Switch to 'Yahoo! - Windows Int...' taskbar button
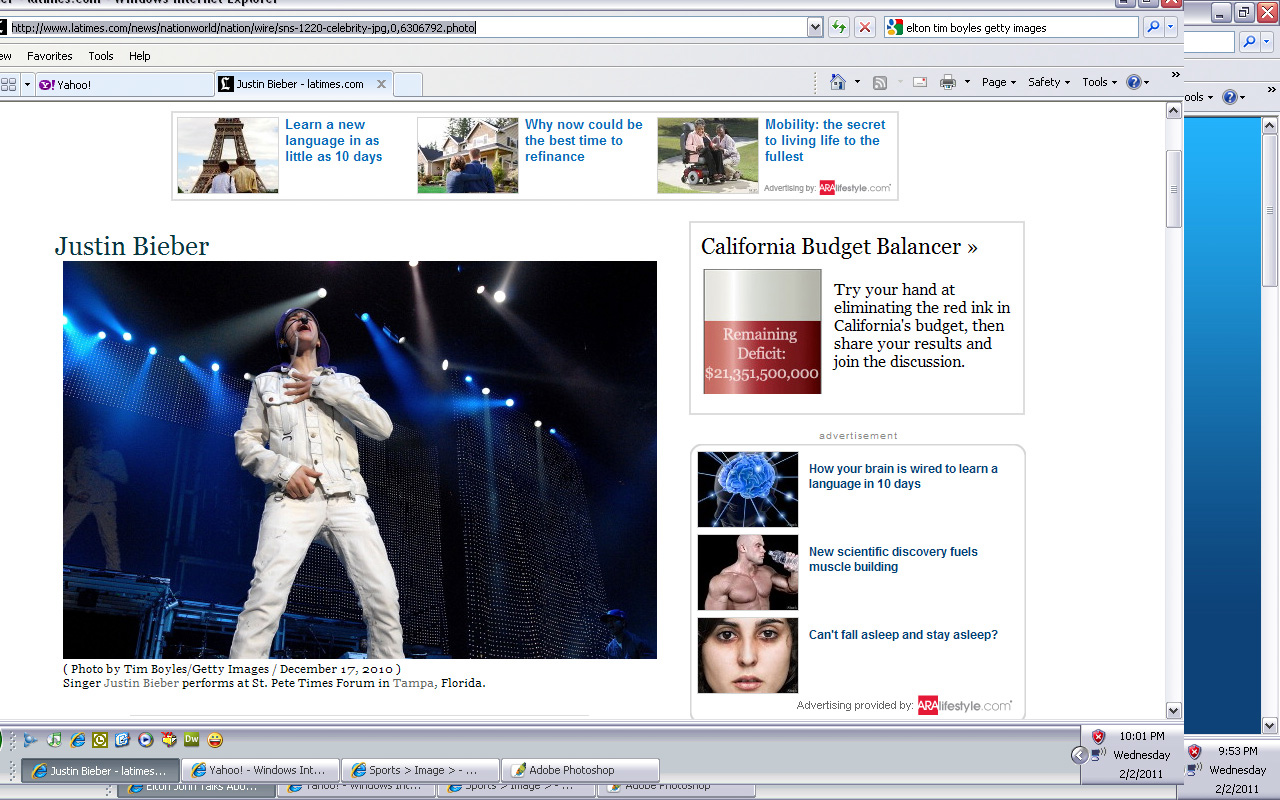The height and width of the screenshot is (800, 1280). (x=260, y=770)
